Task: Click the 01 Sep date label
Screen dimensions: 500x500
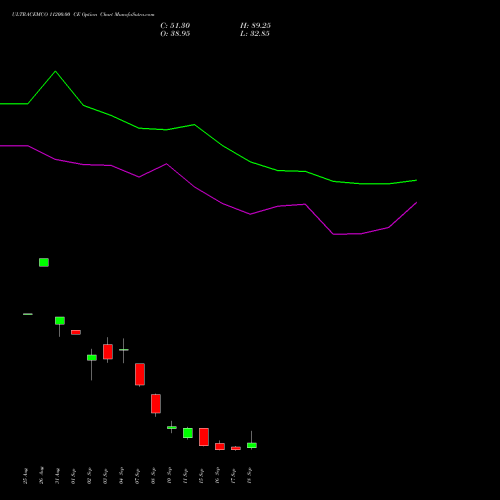Action: click(74, 476)
